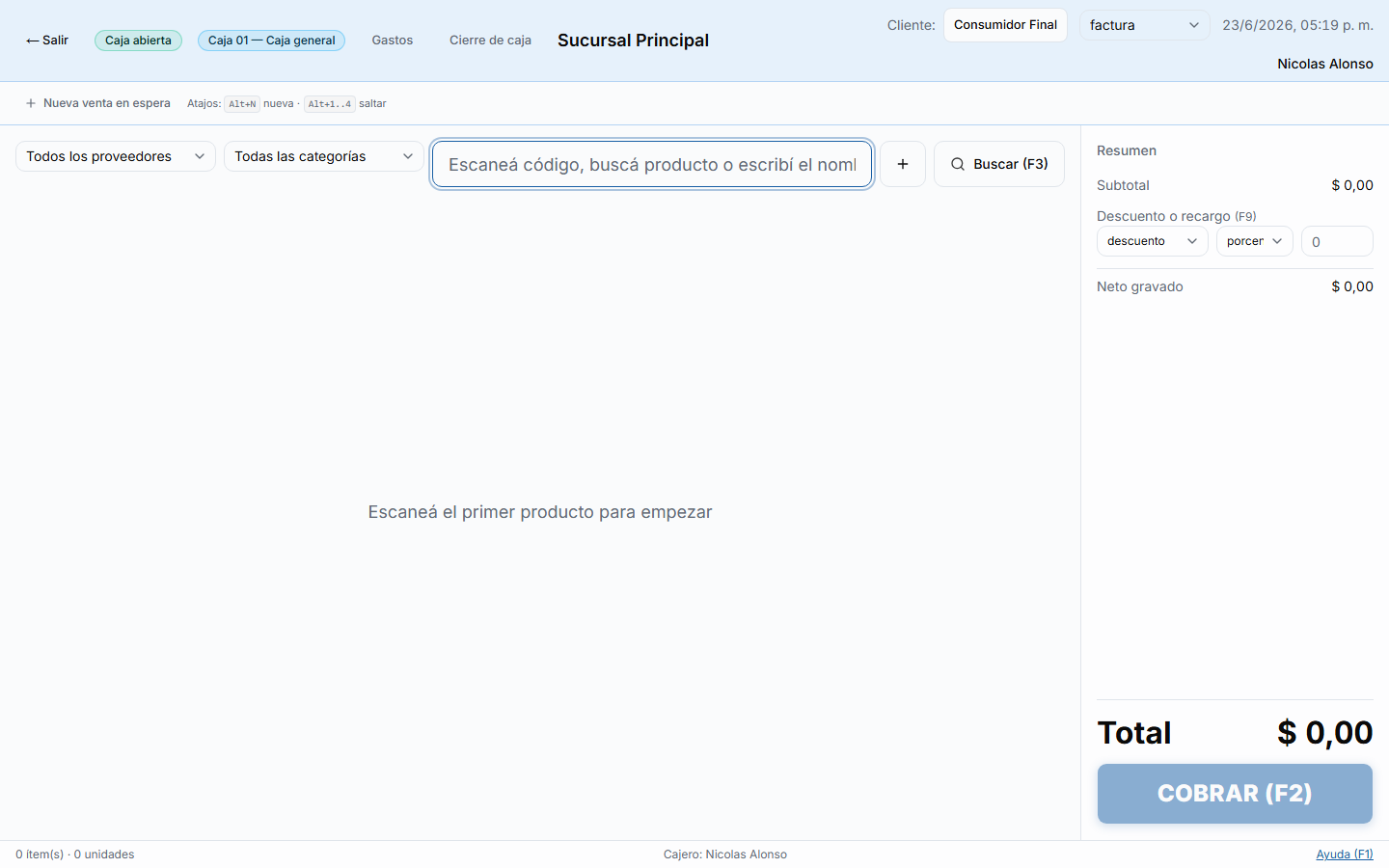Open the porcentaje mode dropdown
The width and height of the screenshot is (1389, 868).
click(x=1254, y=241)
